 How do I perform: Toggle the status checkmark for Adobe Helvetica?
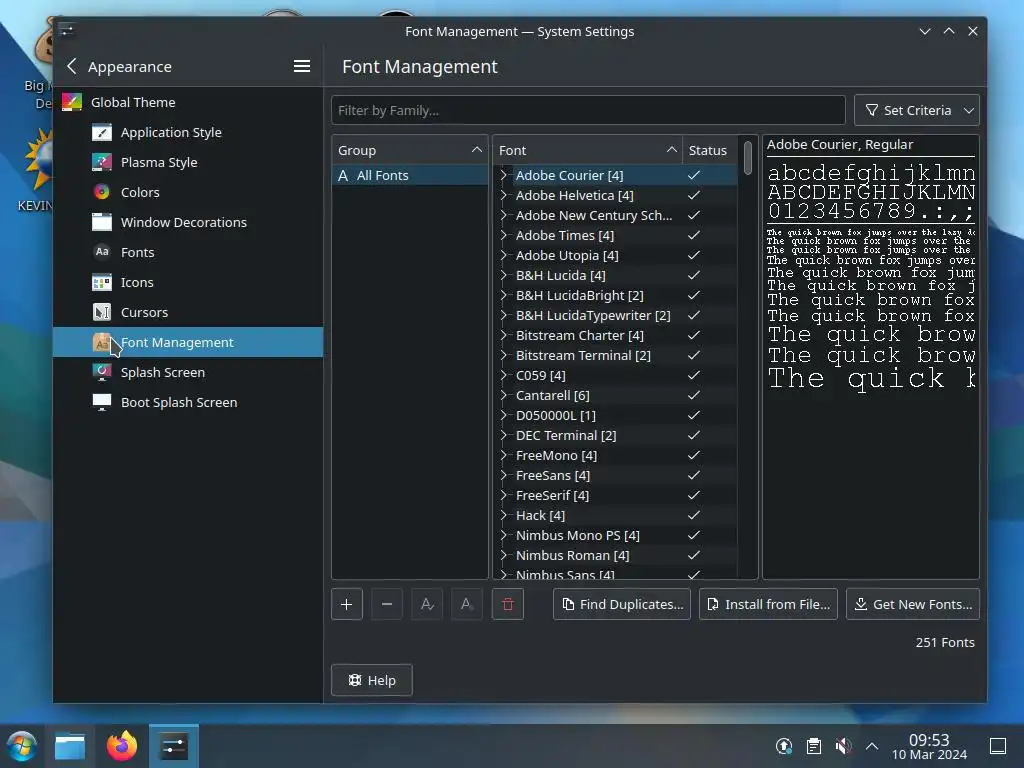point(694,195)
